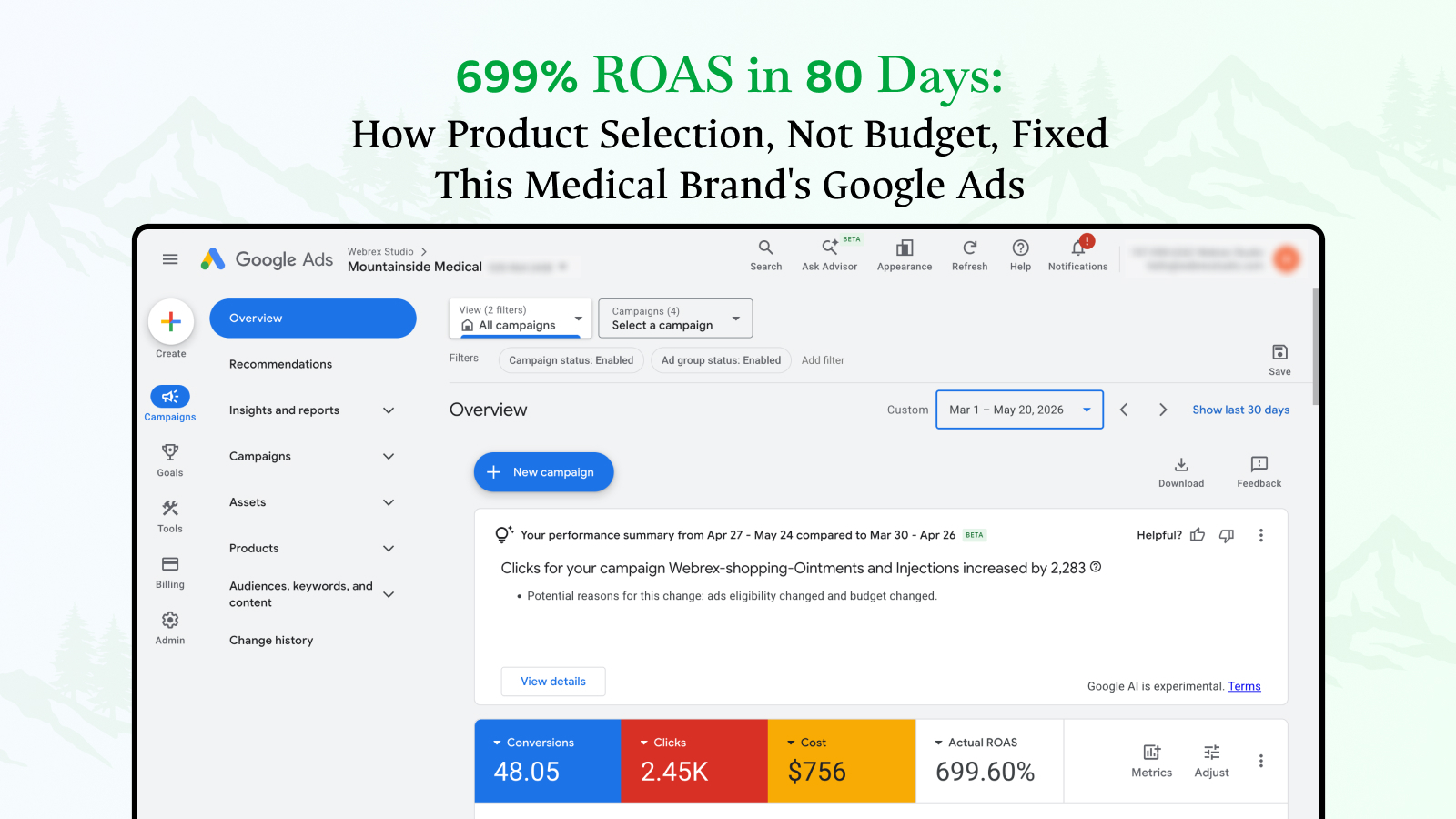Open the Cost metric dropdown
Image resolution: width=1456 pixels, height=819 pixels.
click(x=806, y=743)
